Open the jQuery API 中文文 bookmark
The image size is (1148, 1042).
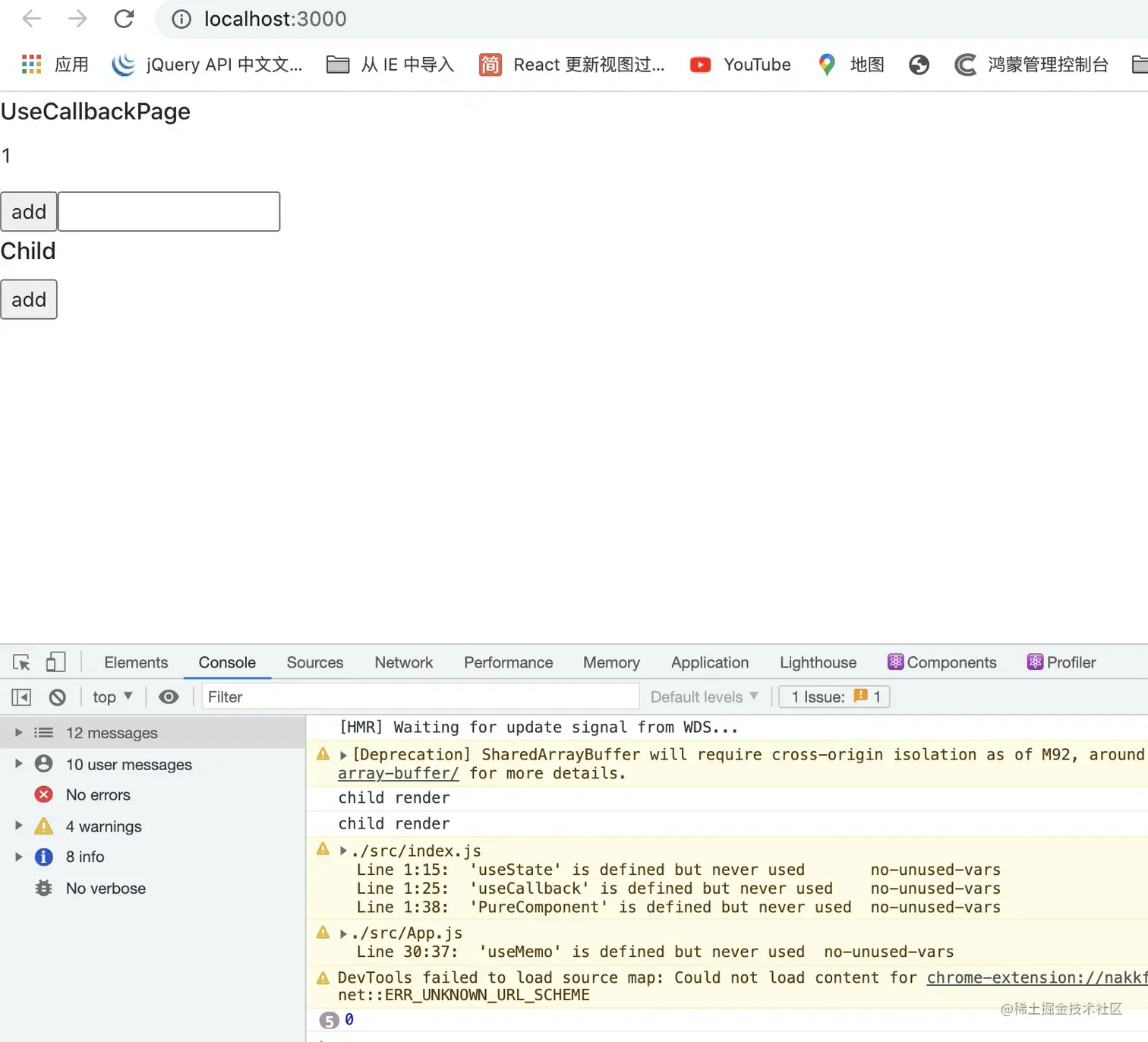[207, 65]
